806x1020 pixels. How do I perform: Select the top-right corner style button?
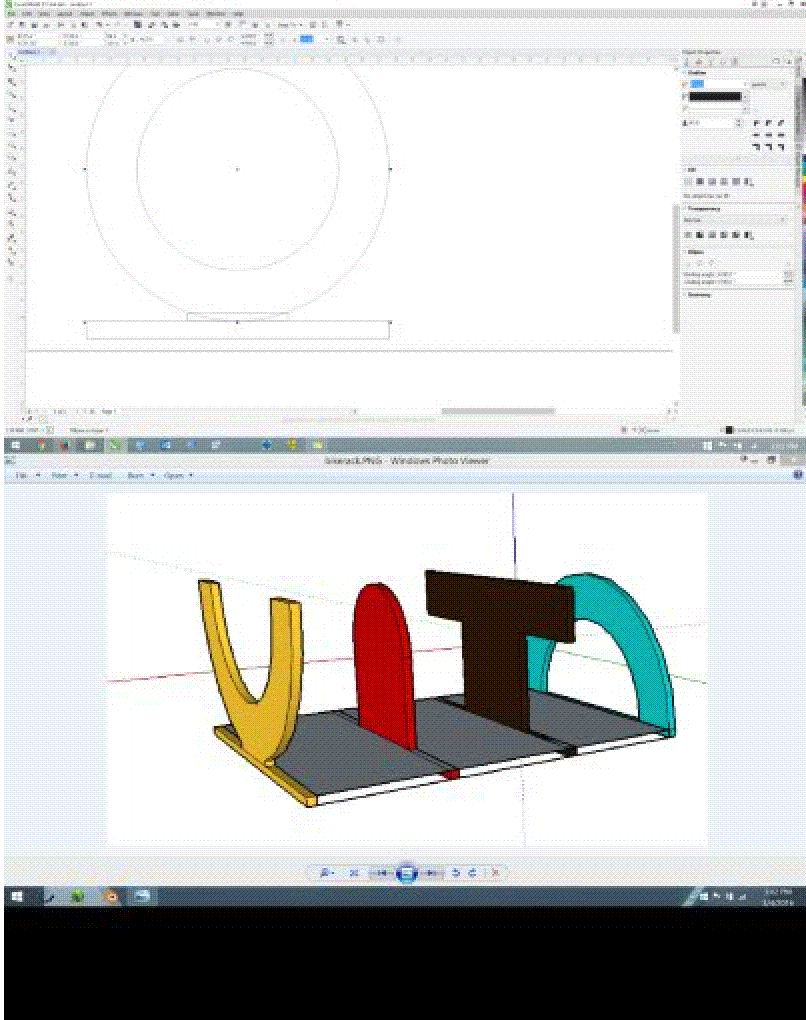[x=781, y=122]
